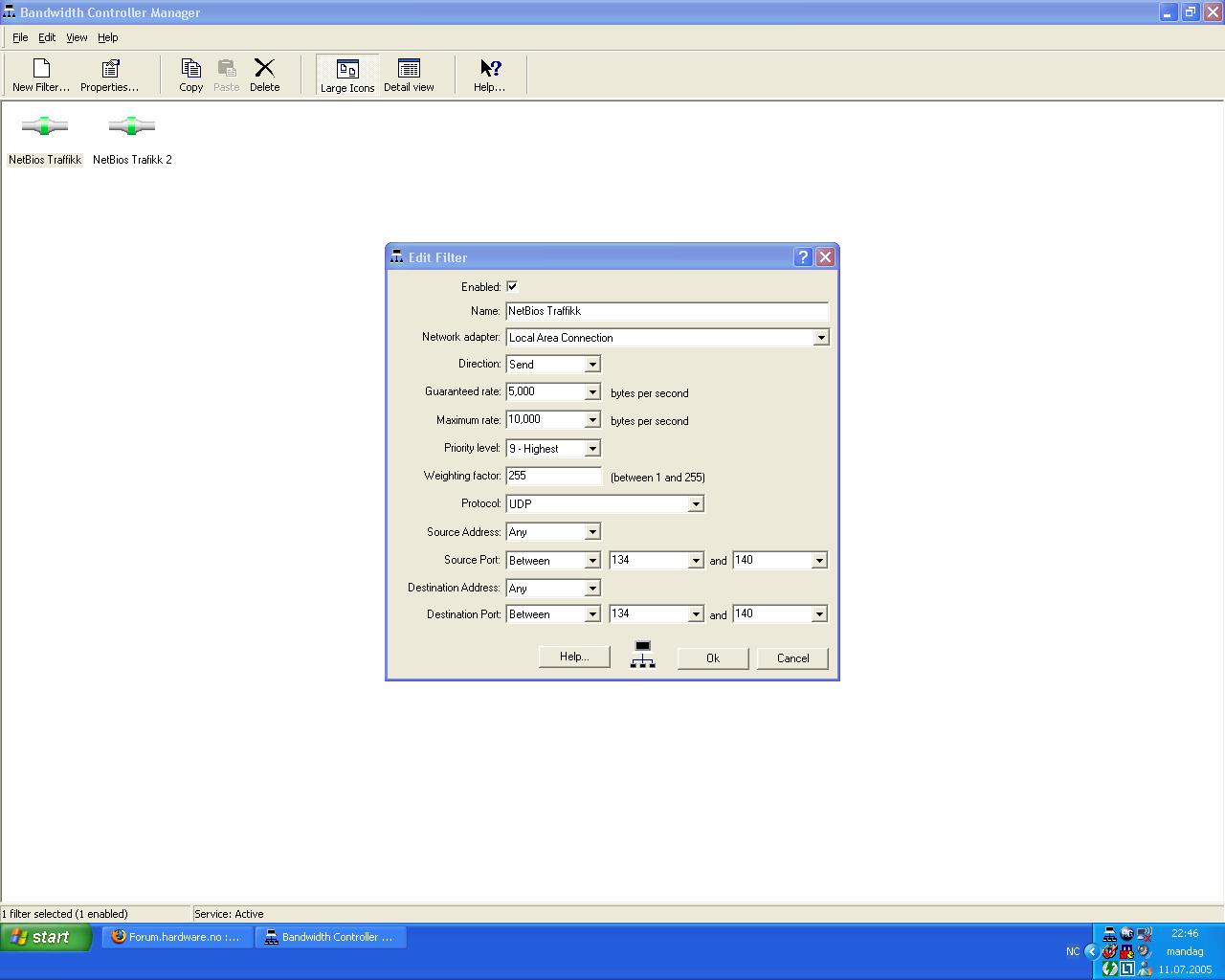Click the Copy toolbar icon
Screen dimensions: 1225x980
tap(190, 75)
